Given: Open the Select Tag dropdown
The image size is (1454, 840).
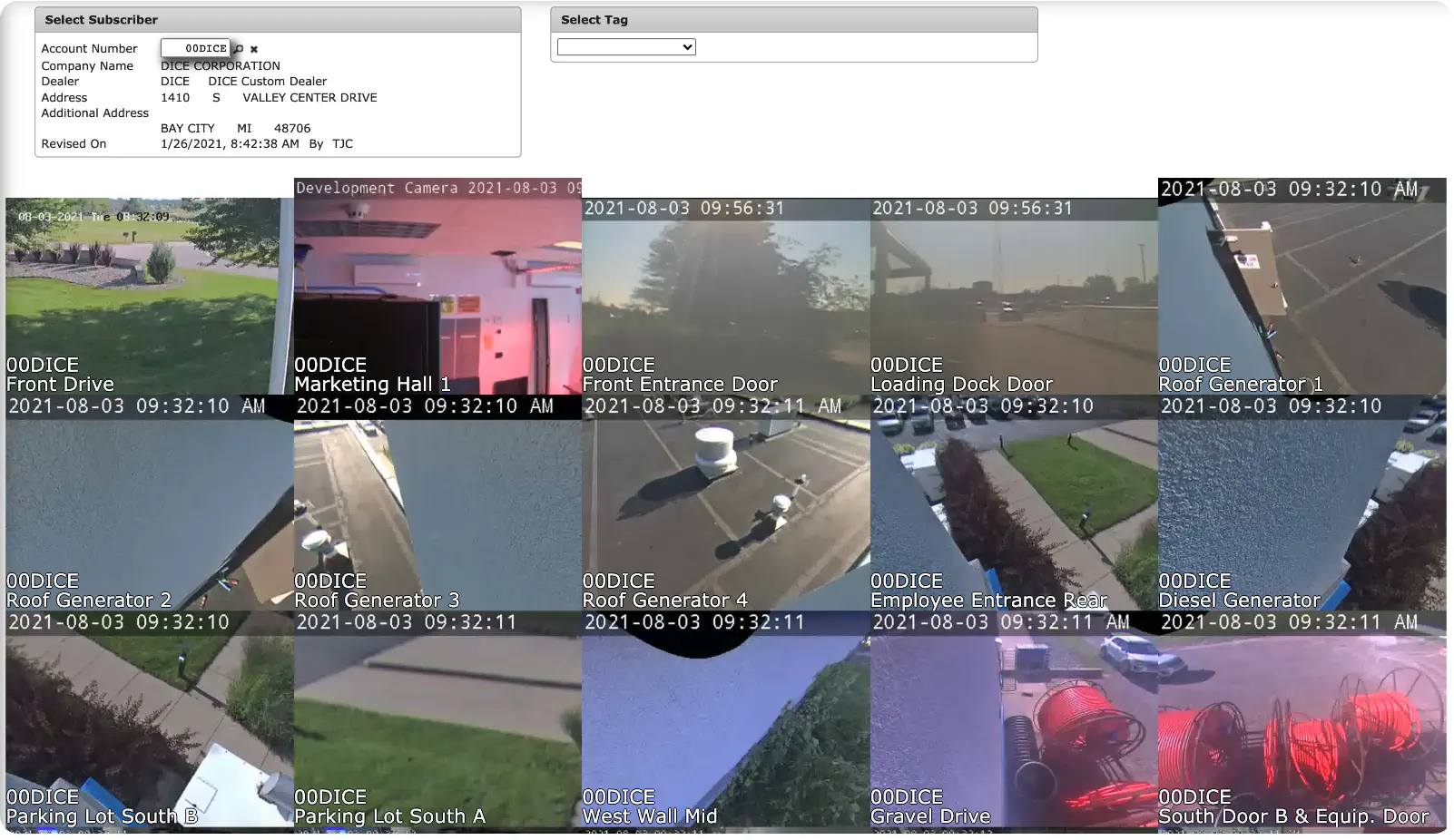Looking at the screenshot, I should click(626, 47).
